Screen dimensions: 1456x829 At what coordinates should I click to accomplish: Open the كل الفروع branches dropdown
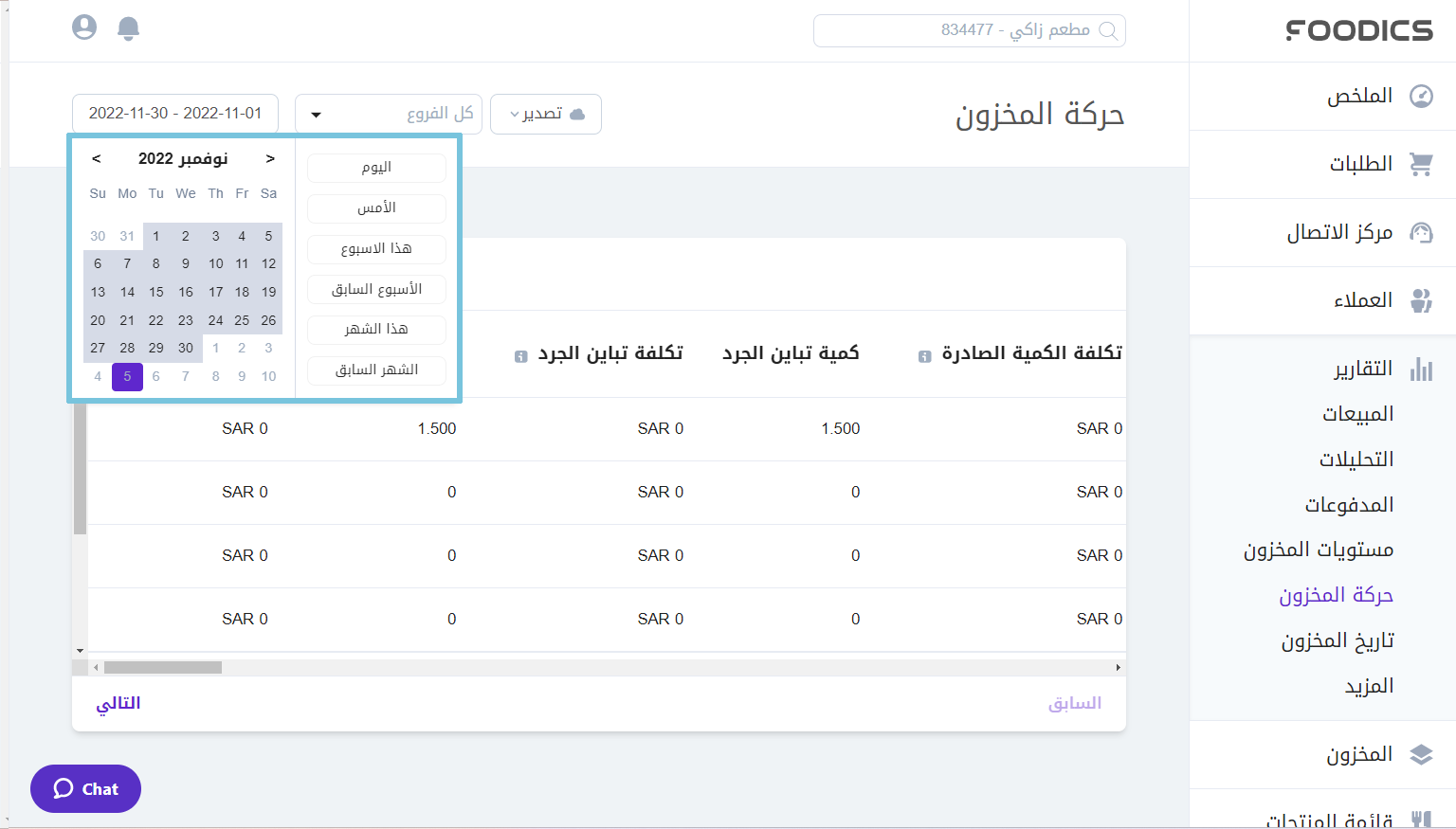click(x=389, y=113)
